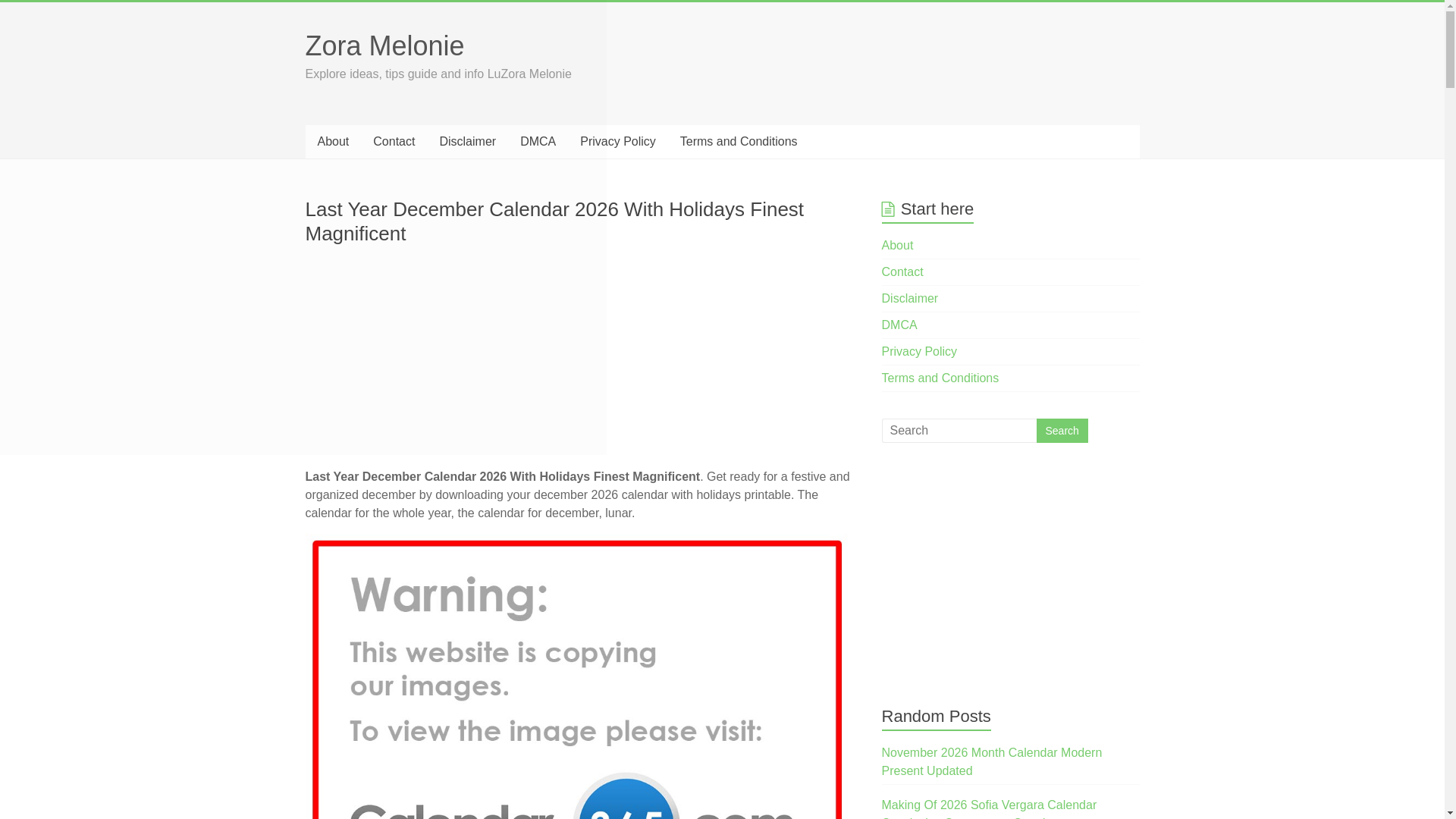The height and width of the screenshot is (819, 1456).
Task: Open Privacy Policy link in sidebar
Action: [x=918, y=352]
